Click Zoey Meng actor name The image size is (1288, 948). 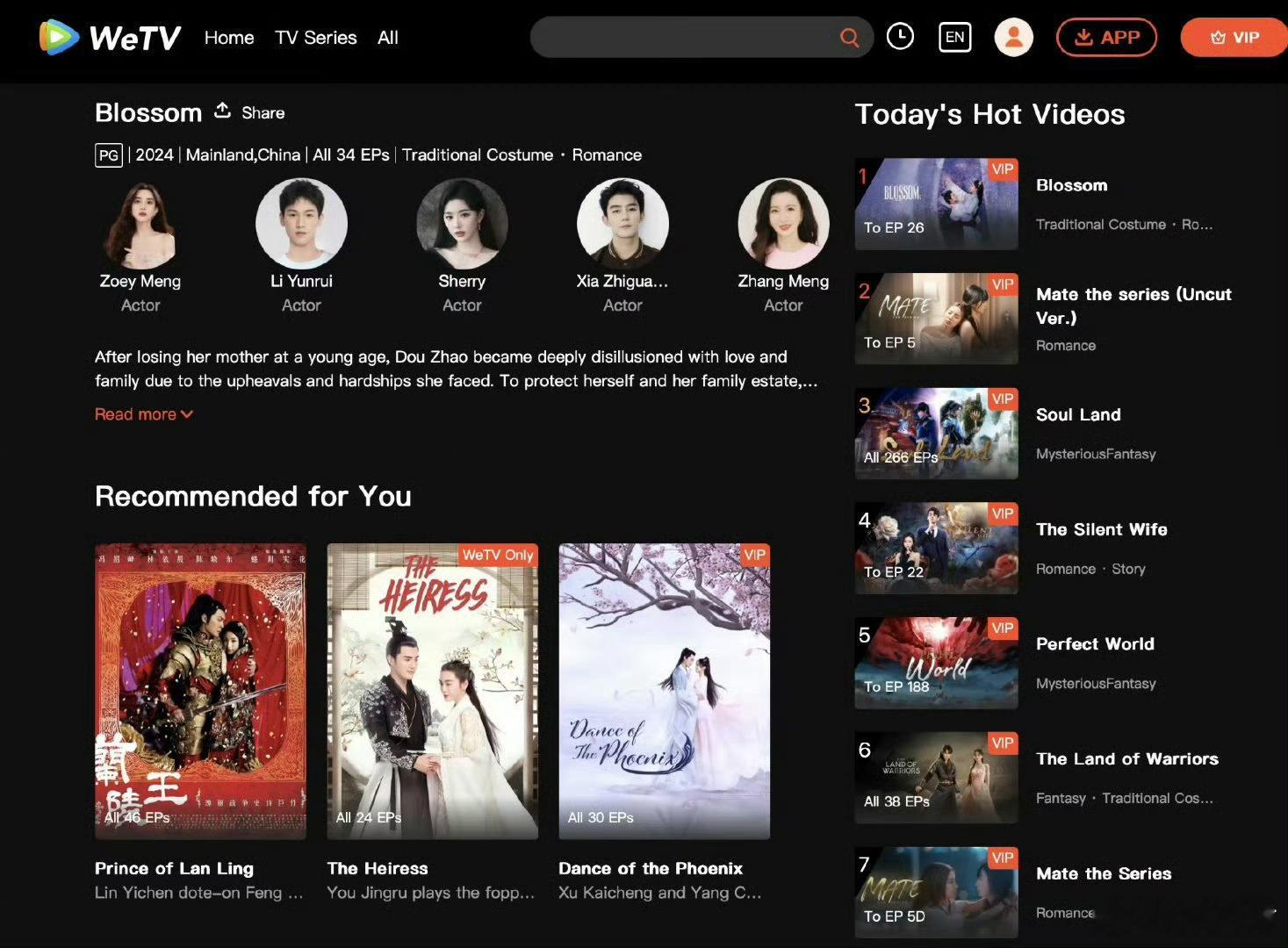pos(140,281)
